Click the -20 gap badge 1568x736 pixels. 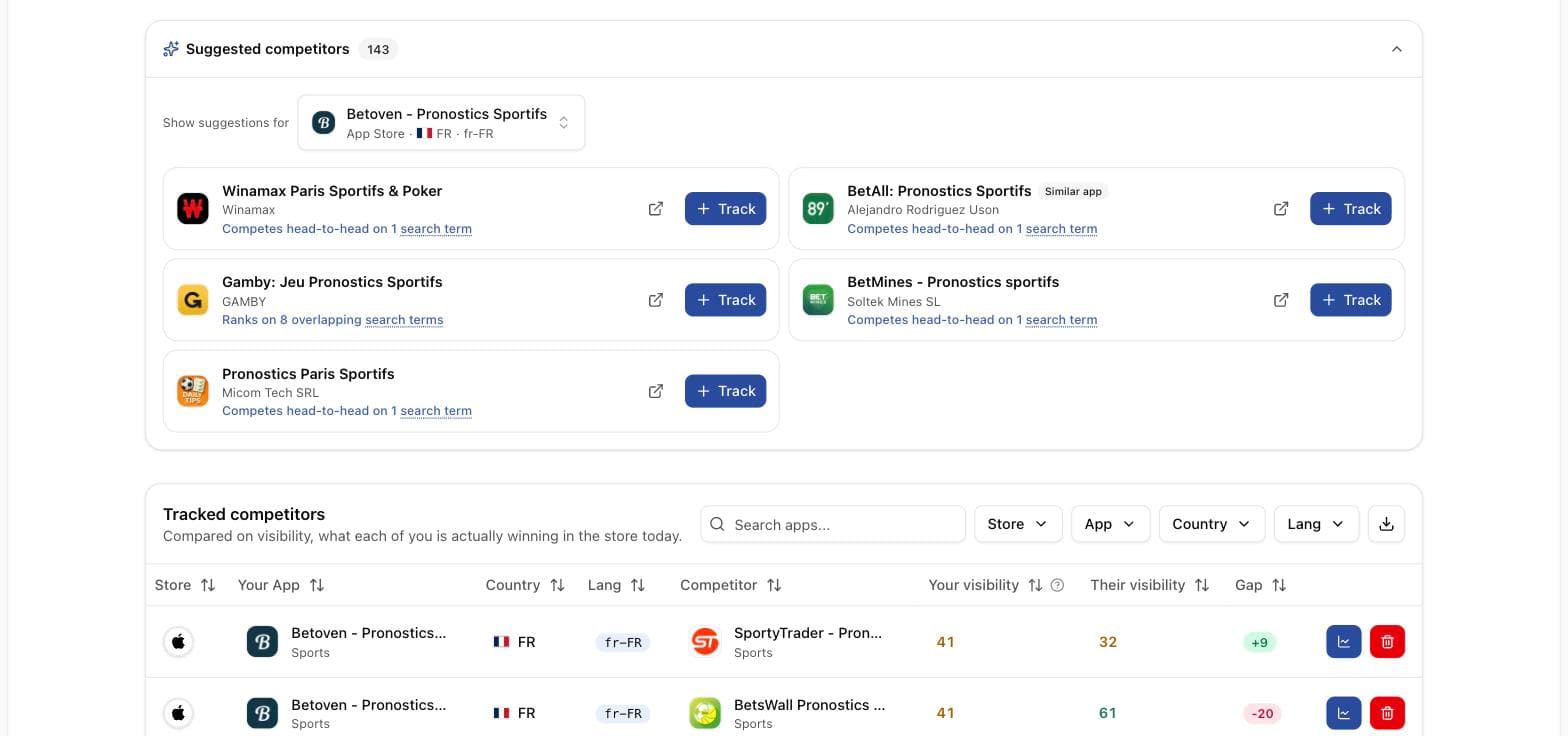1262,714
